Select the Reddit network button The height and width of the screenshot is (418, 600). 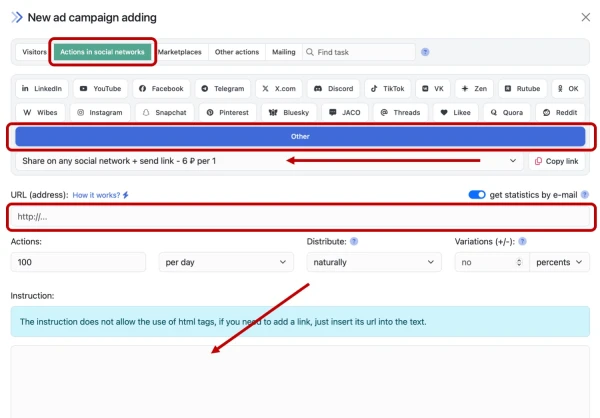point(560,113)
